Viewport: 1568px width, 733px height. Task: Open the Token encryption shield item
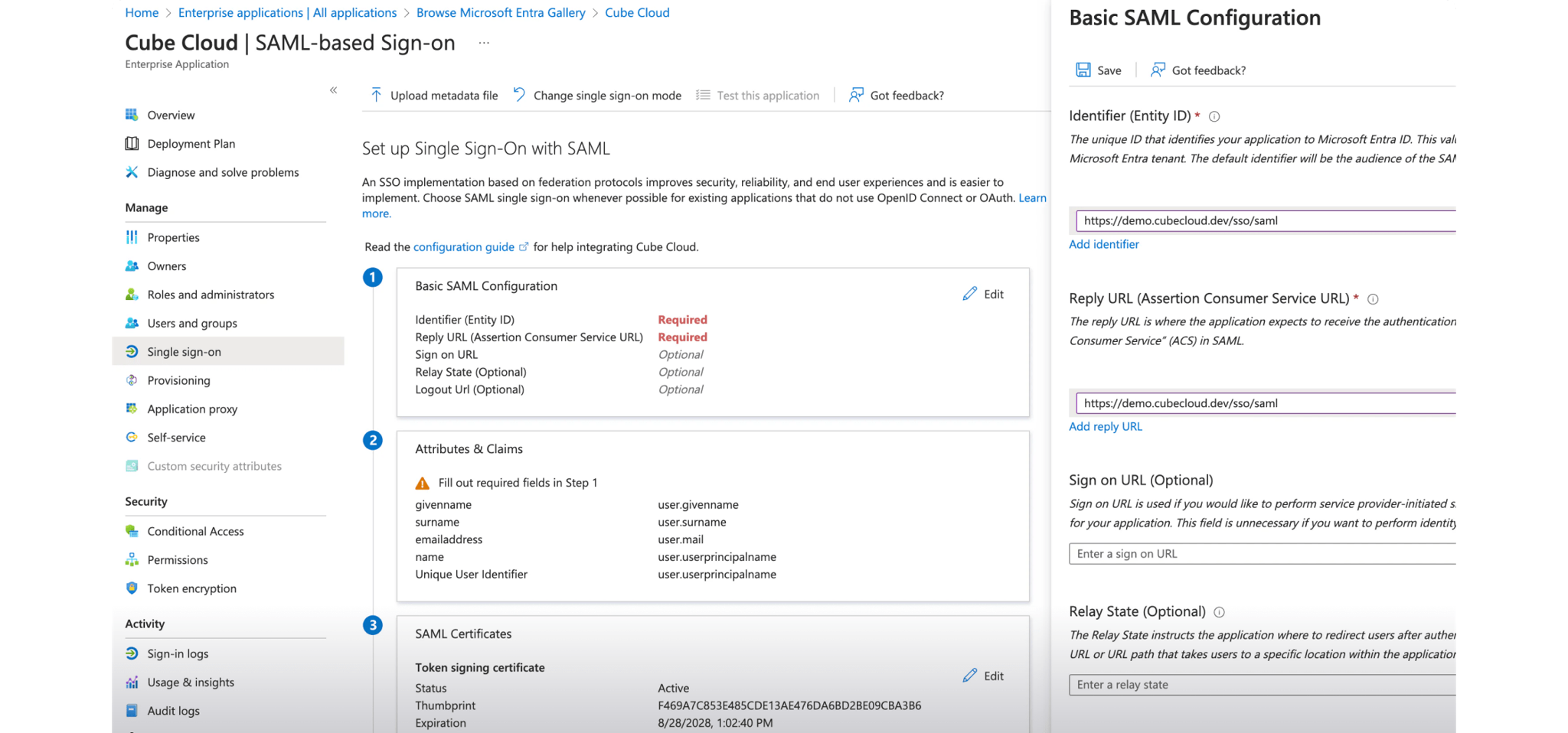(x=191, y=588)
